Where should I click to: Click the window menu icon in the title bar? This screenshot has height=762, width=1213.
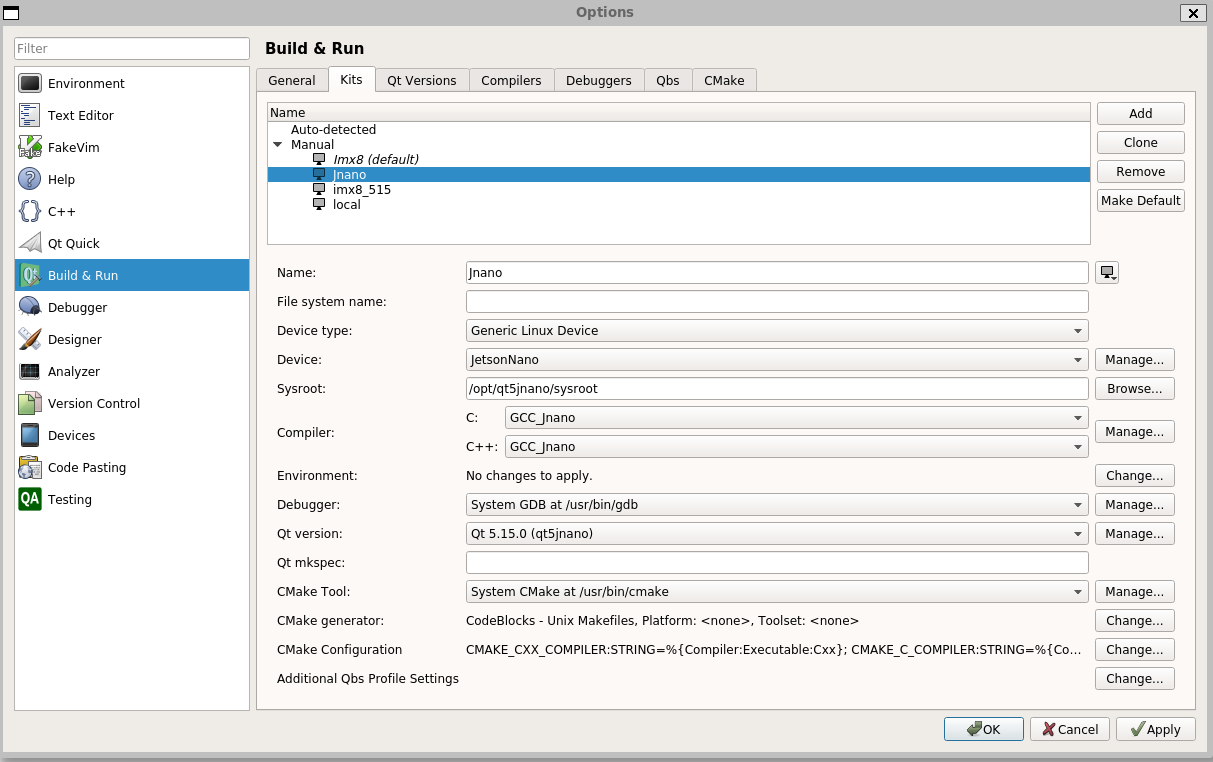click(x=12, y=12)
